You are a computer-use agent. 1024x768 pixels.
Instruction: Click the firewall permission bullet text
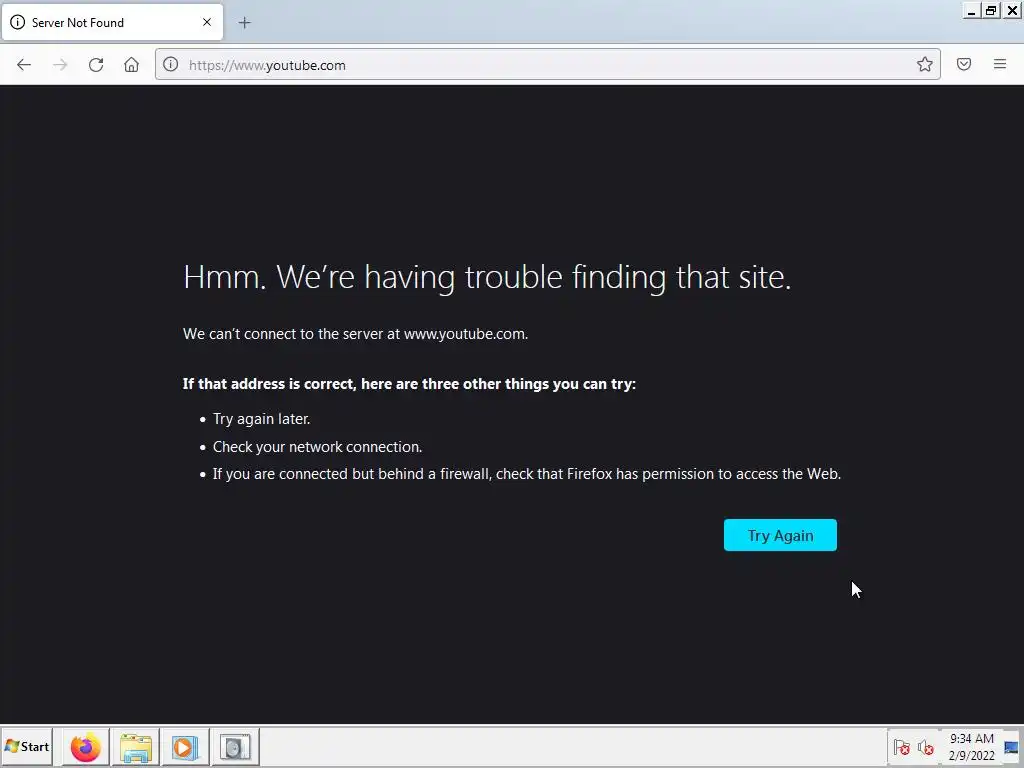pos(526,473)
